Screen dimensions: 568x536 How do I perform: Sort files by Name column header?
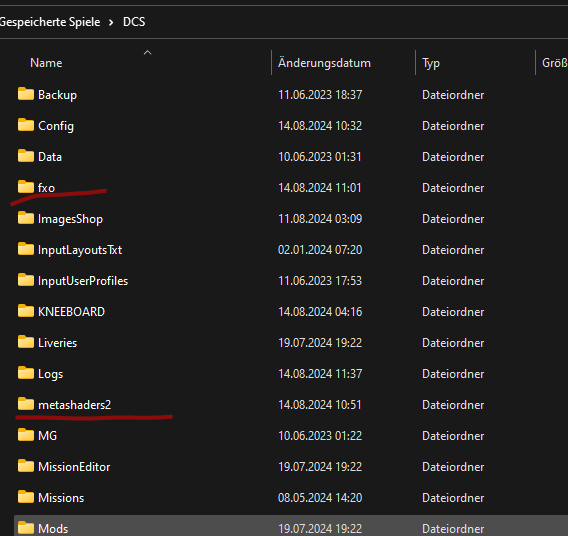click(x=46, y=63)
